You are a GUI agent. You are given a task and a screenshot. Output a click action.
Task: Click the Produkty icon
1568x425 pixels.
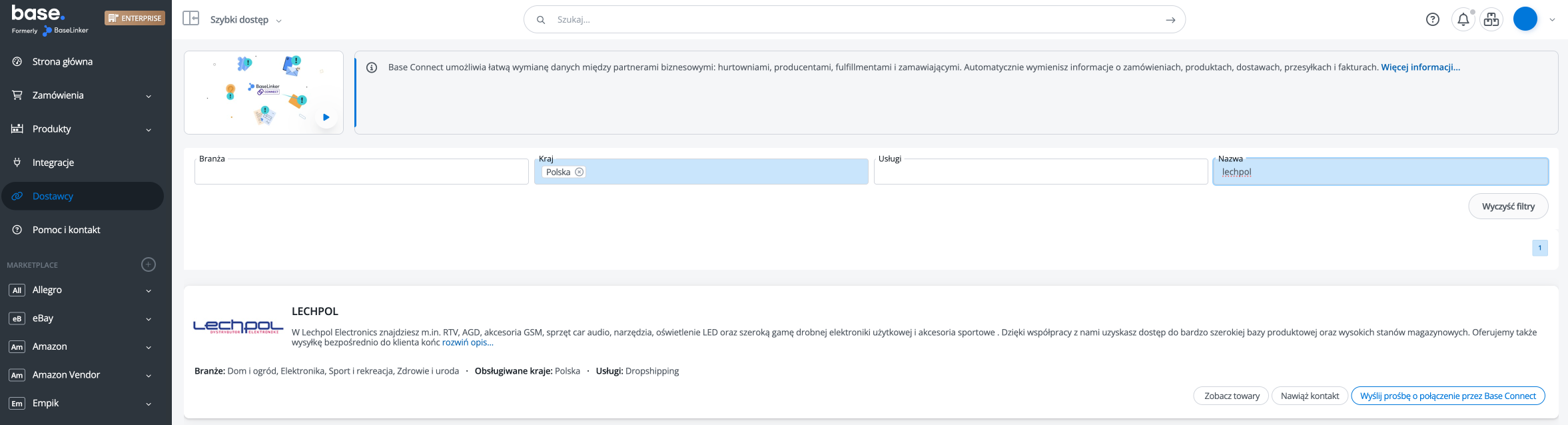click(x=17, y=129)
